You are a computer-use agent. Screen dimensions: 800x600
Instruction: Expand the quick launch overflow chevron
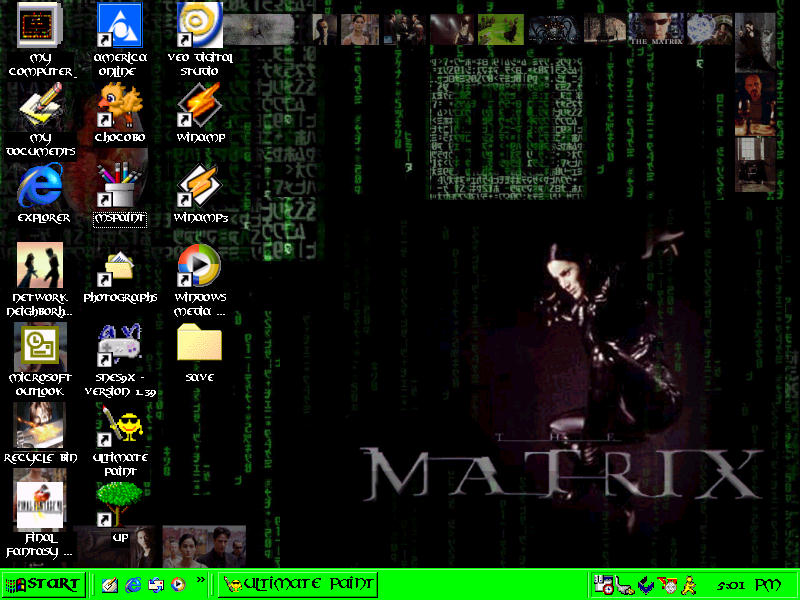(201, 580)
